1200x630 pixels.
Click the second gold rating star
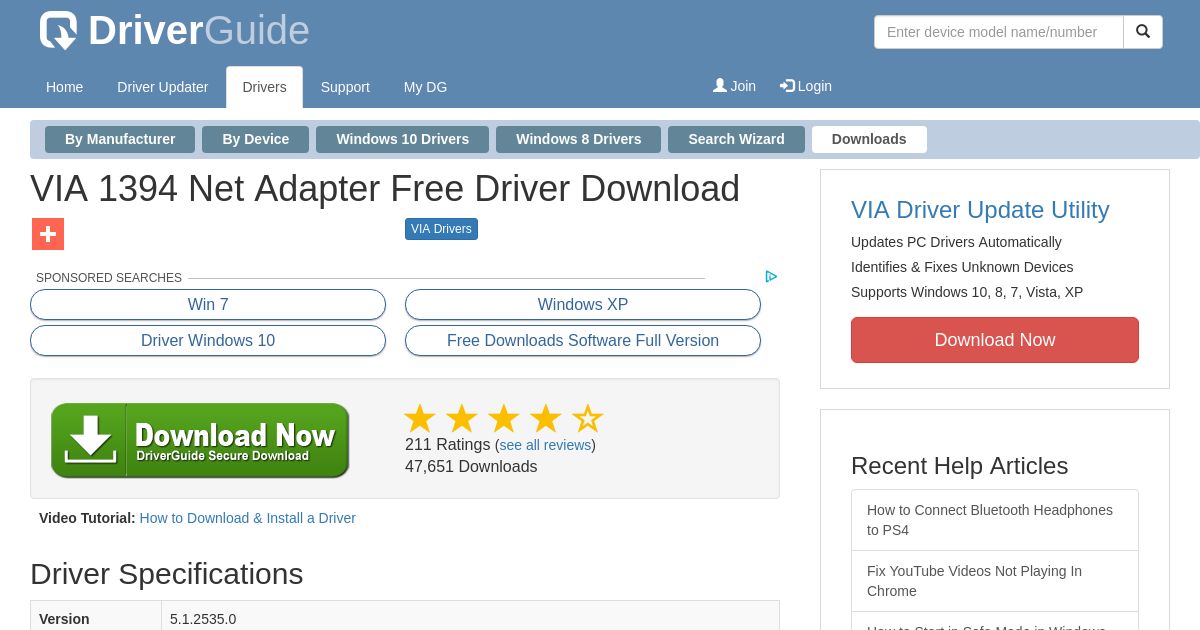point(462,418)
